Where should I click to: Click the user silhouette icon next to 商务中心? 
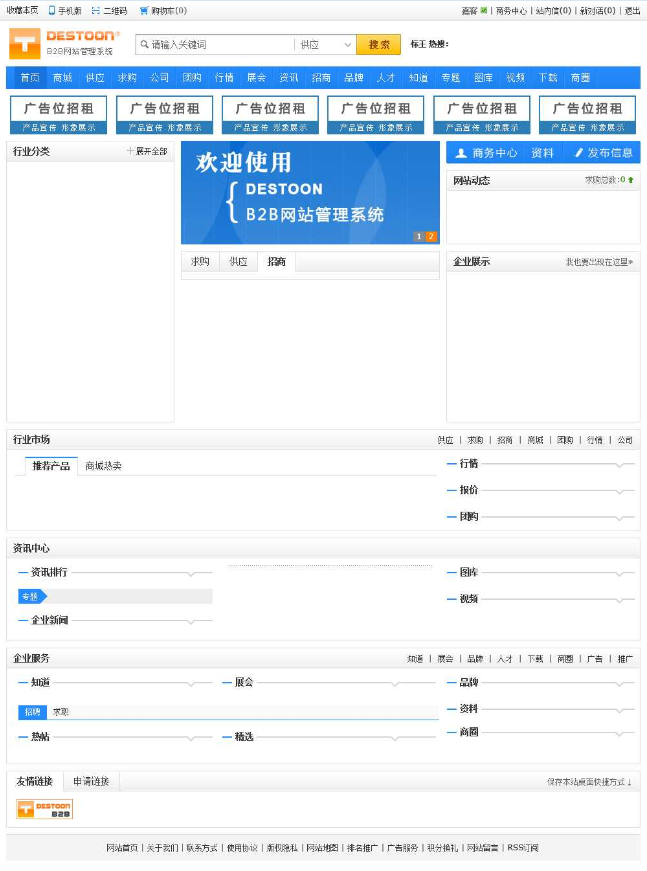click(x=461, y=153)
